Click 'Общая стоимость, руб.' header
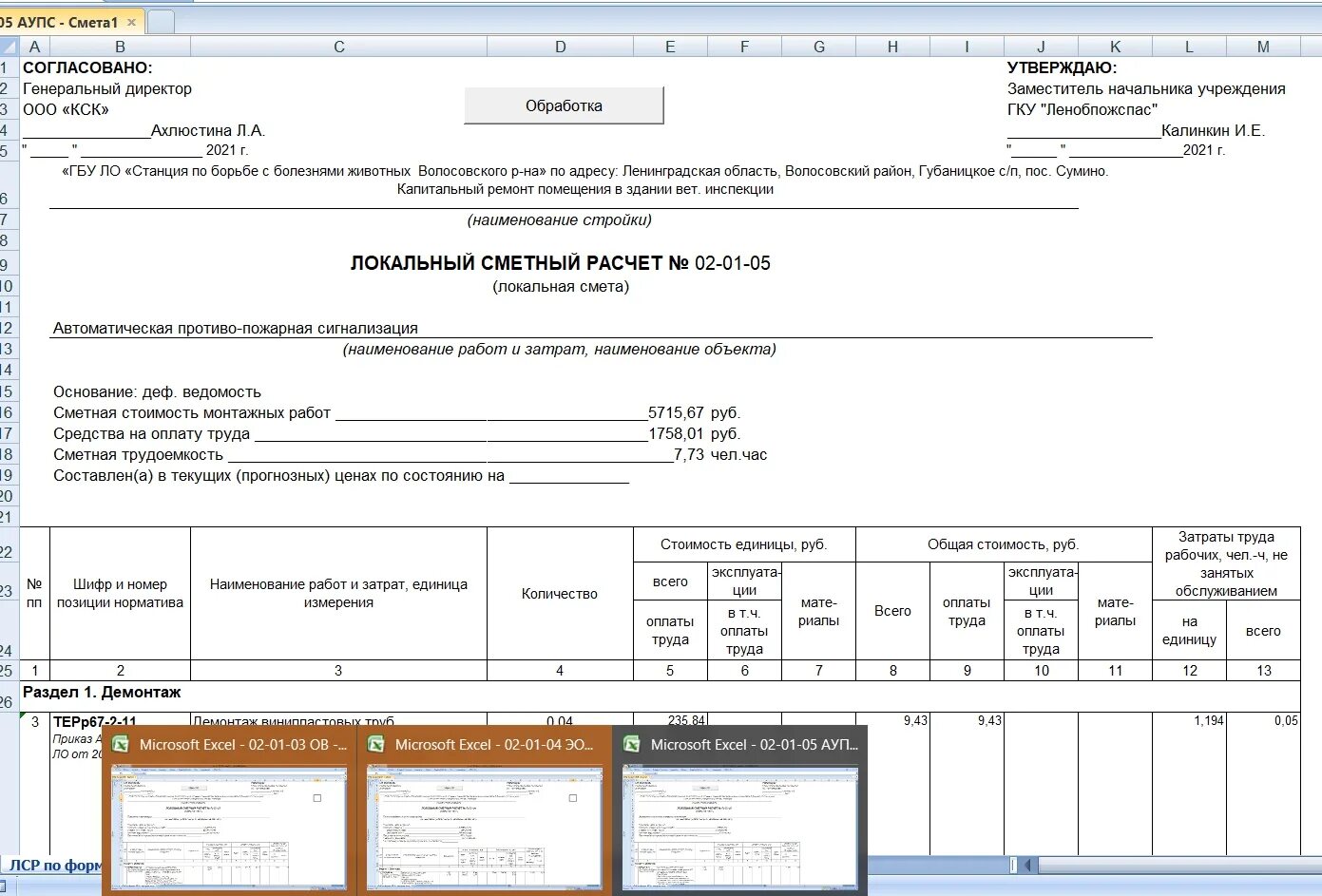The width and height of the screenshot is (1322, 896). [1004, 544]
